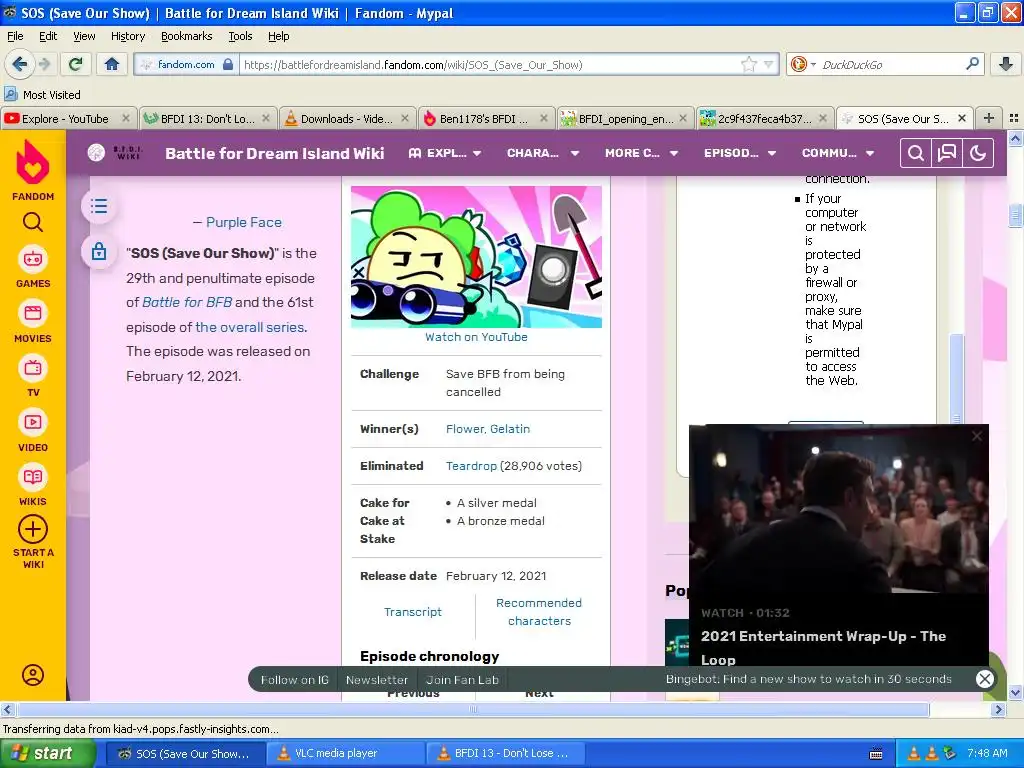Open the Teardrop eliminated link
Screen dimensions: 1024x768
click(x=471, y=466)
